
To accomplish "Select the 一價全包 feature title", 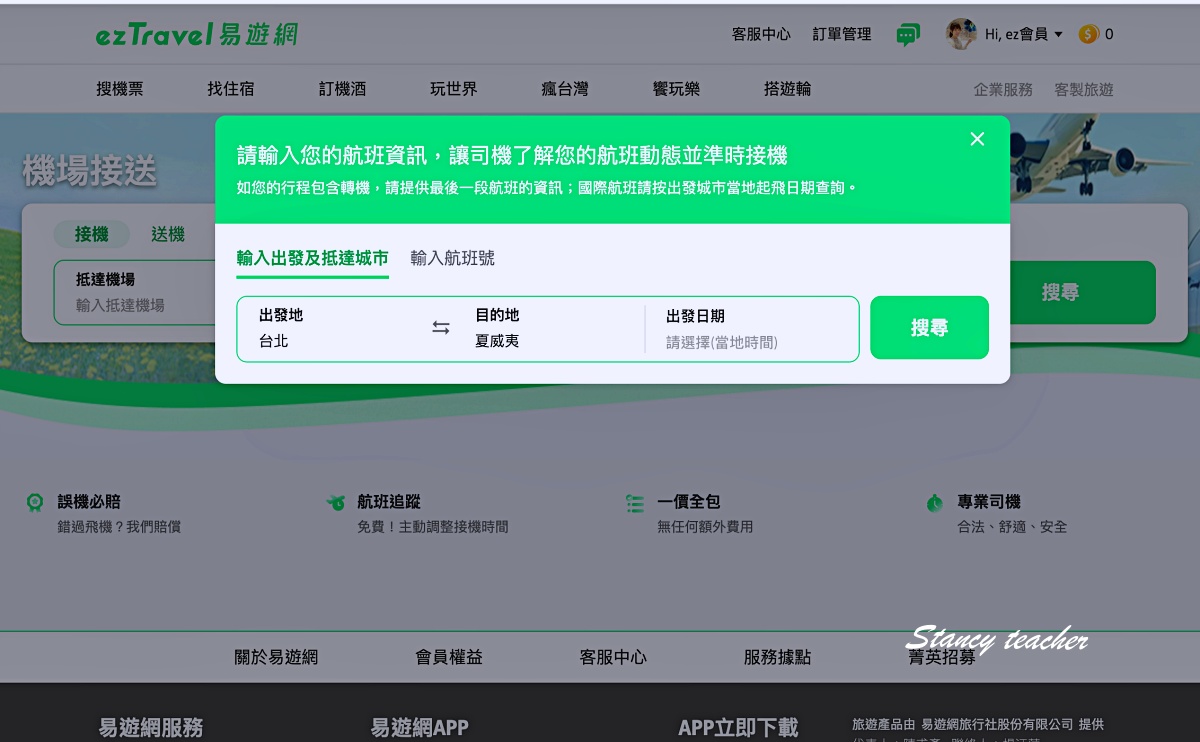I will point(689,502).
